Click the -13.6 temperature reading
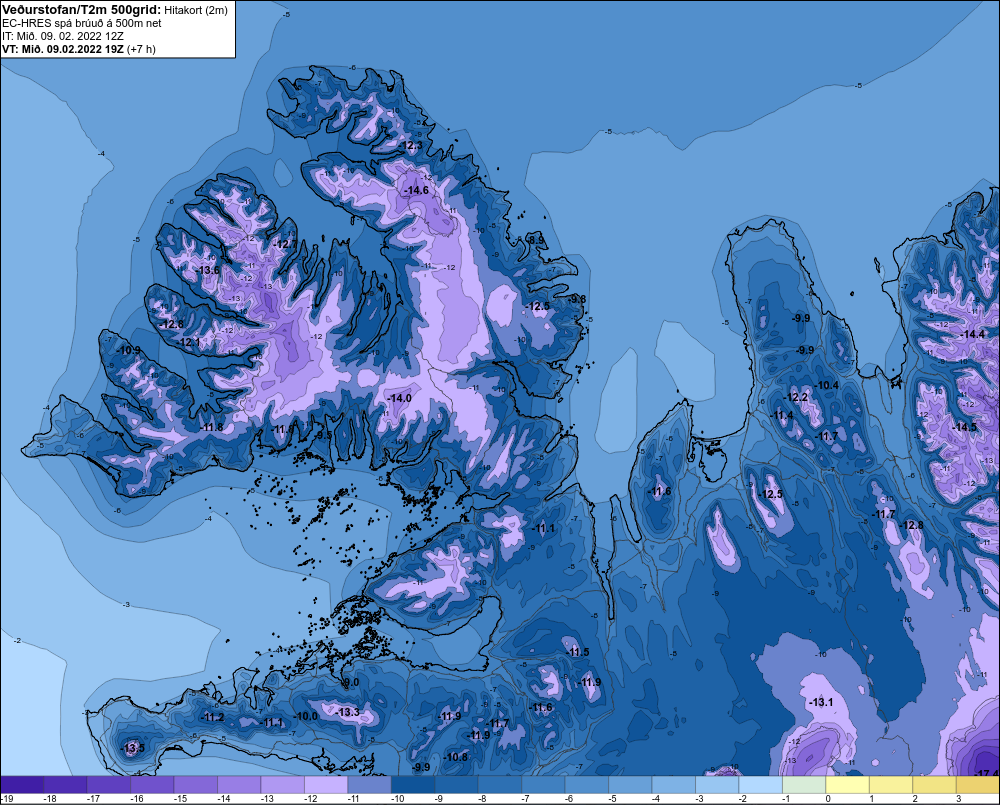Image resolution: width=1000 pixels, height=805 pixels. pyautogui.click(x=208, y=270)
